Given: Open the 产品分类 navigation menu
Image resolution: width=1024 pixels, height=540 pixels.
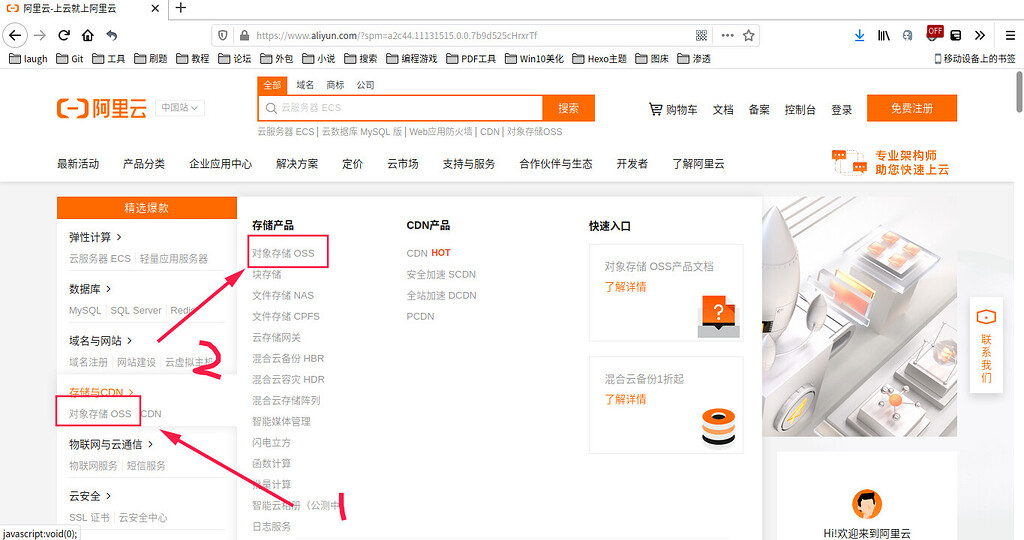Looking at the screenshot, I should pos(144,164).
